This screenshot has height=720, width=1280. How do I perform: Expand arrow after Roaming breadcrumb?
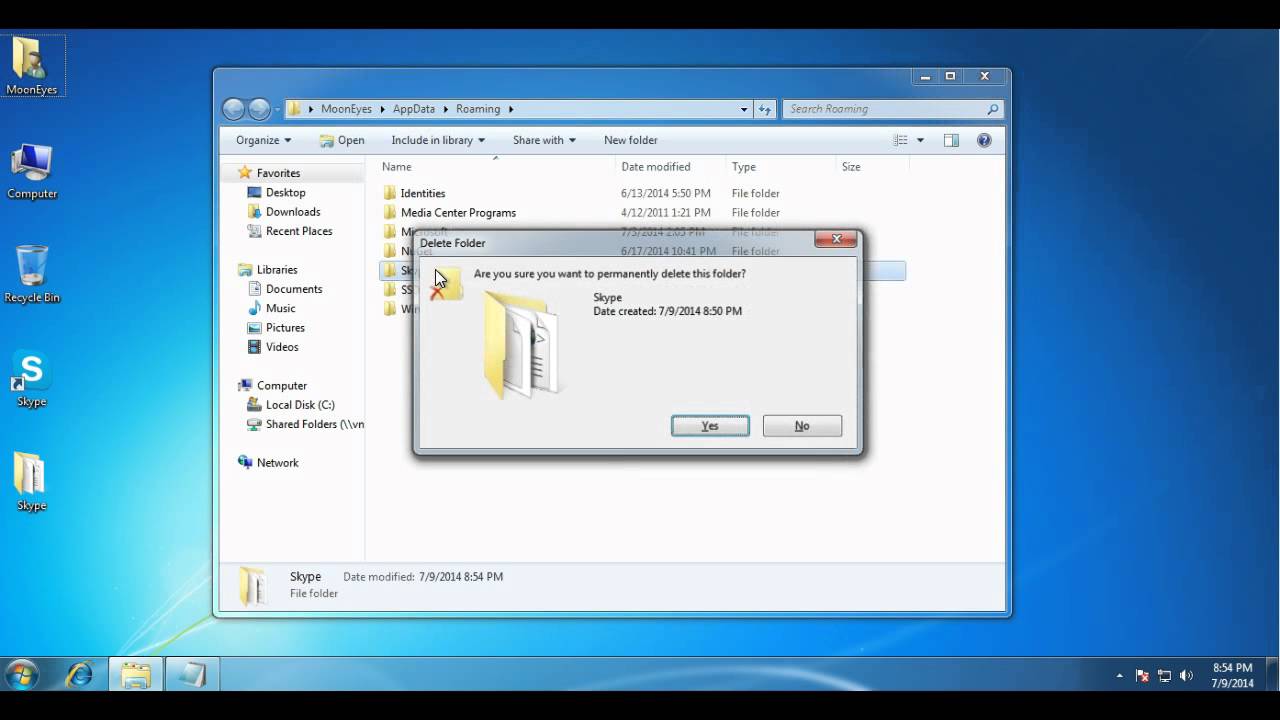click(x=510, y=109)
